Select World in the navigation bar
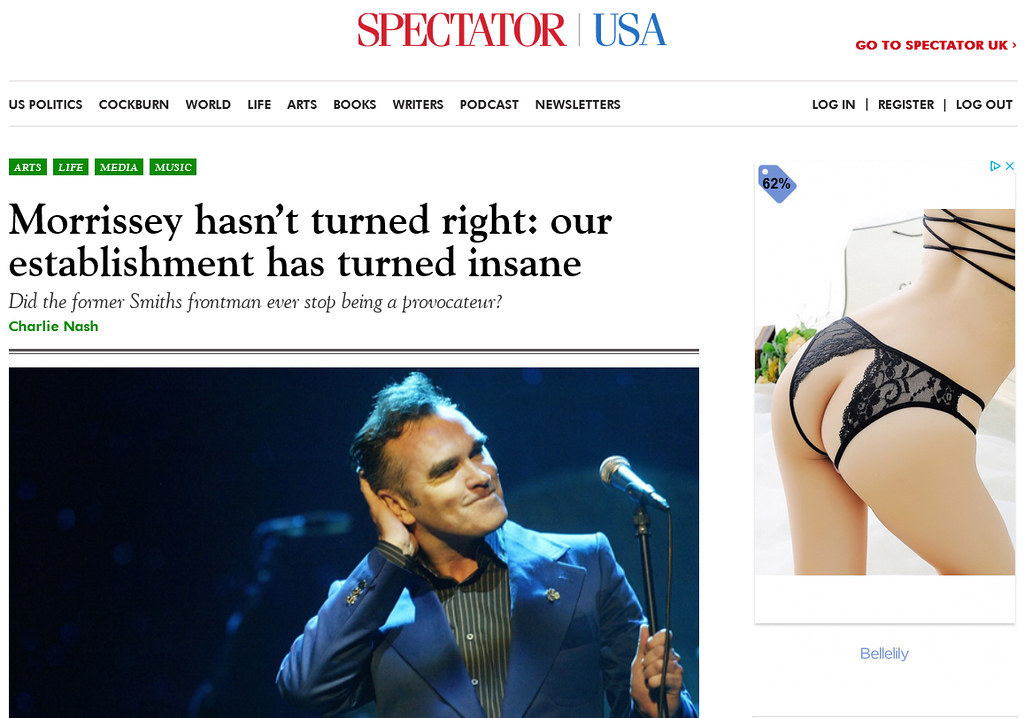The width and height of the screenshot is (1024, 718). [208, 105]
